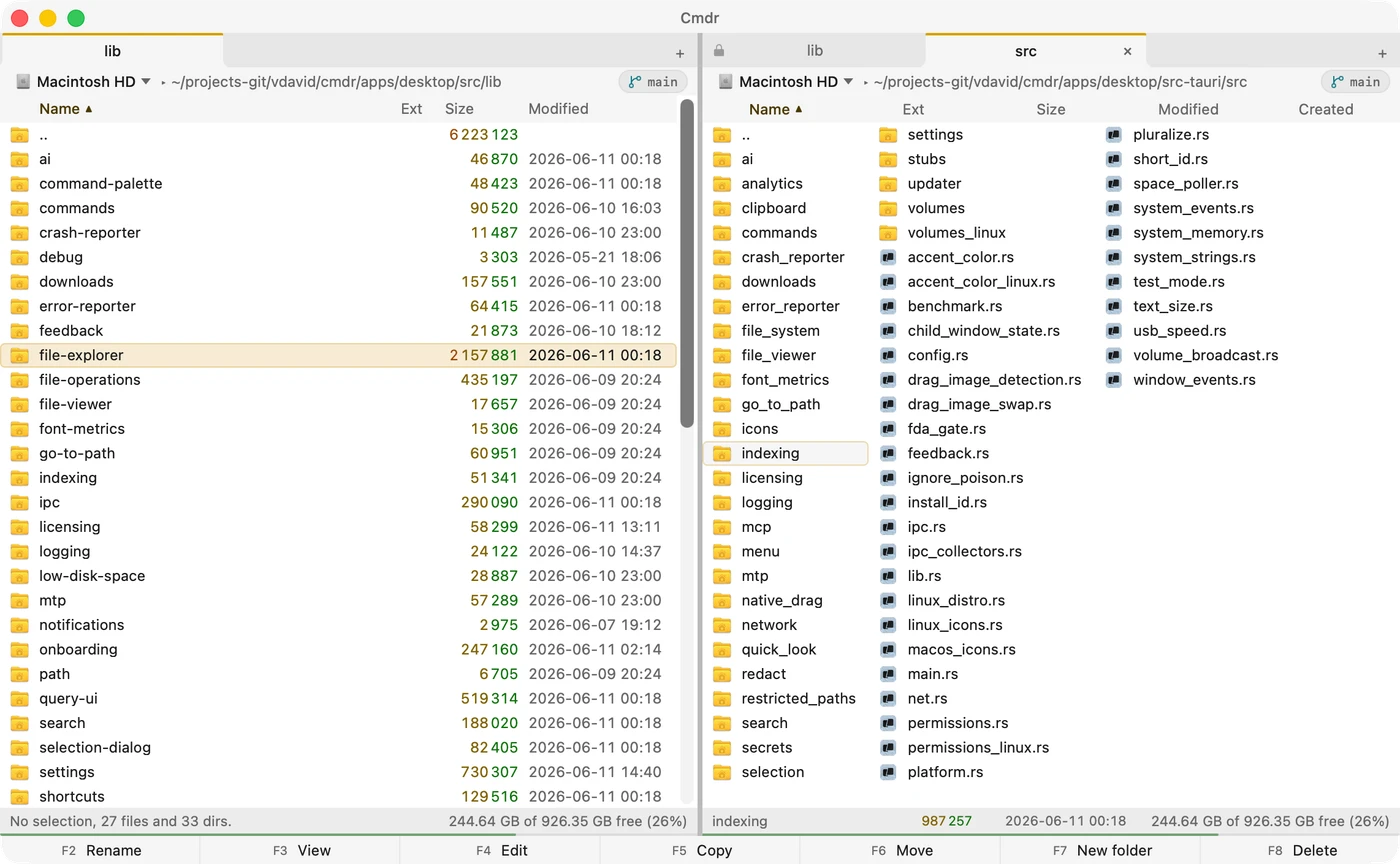Click the analytics folder icon
This screenshot has height=864, width=1400.
point(722,184)
